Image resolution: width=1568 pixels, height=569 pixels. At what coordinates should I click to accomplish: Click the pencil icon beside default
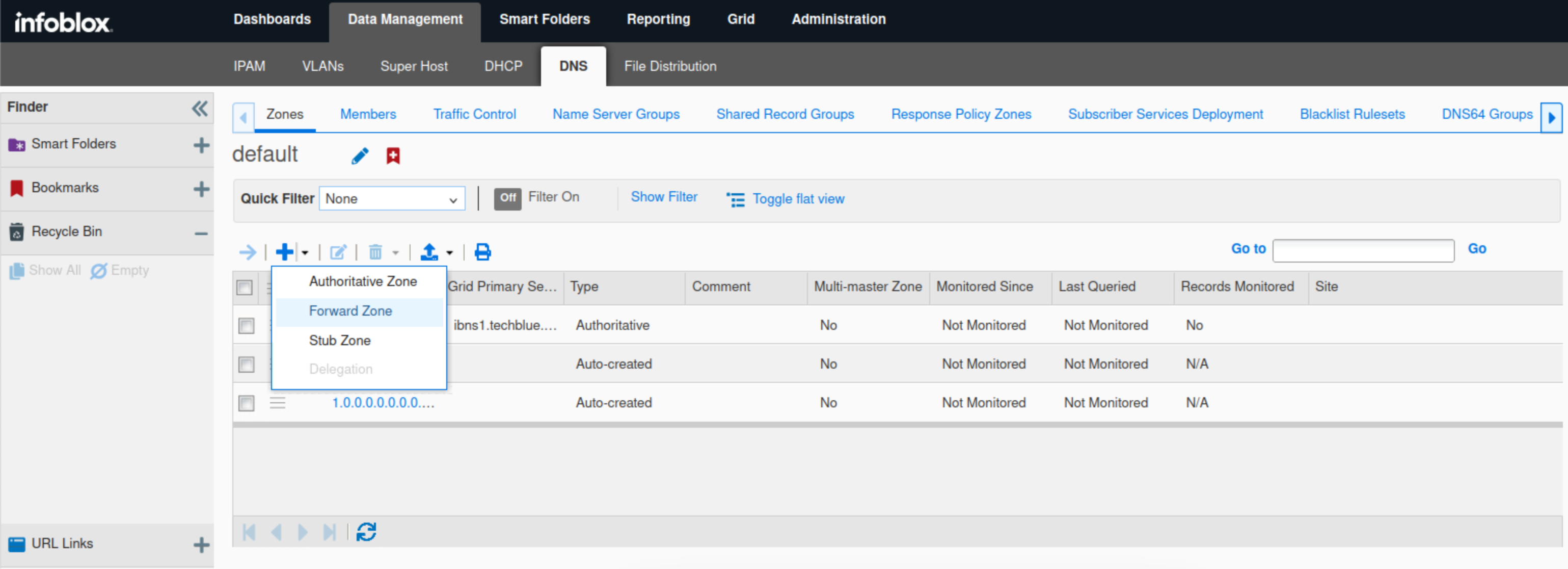click(x=360, y=156)
